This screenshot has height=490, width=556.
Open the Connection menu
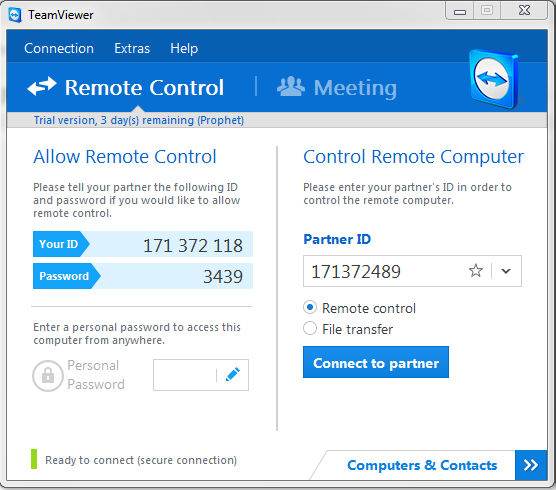[59, 48]
